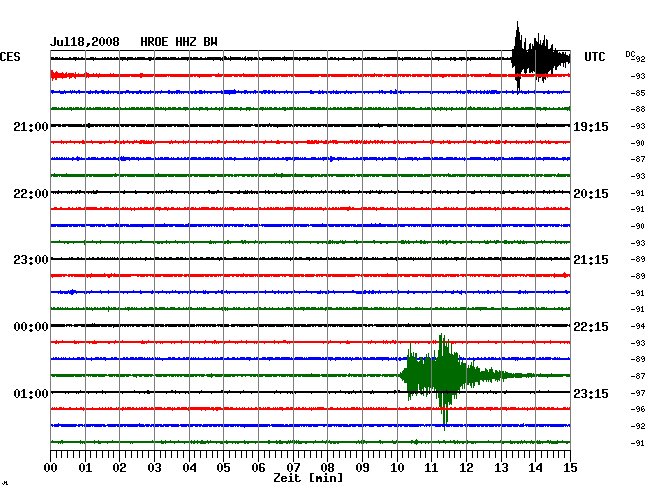Click the 23:15 UTC time label

pyautogui.click(x=591, y=393)
